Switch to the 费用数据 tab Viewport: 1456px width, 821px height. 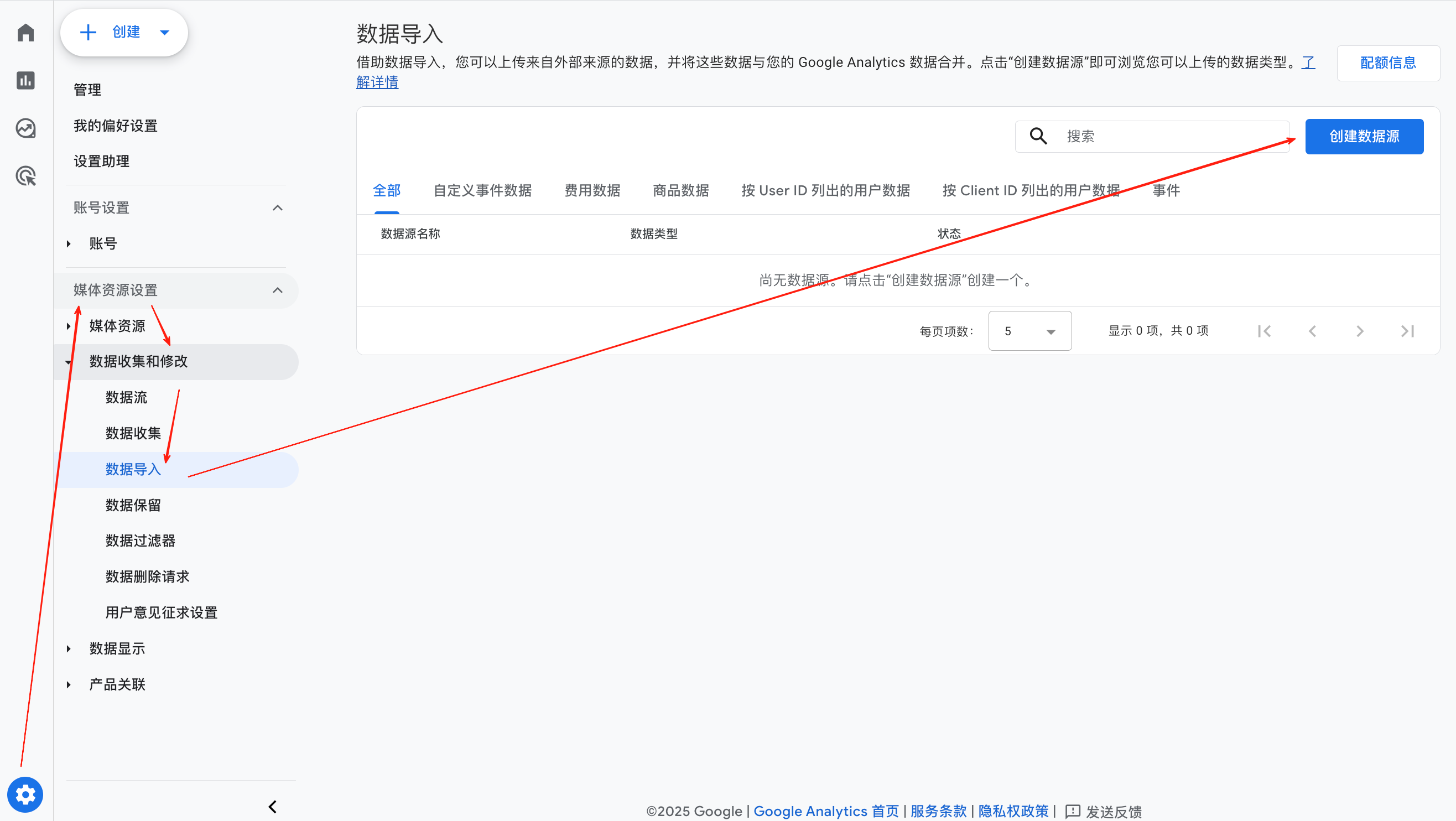point(592,190)
